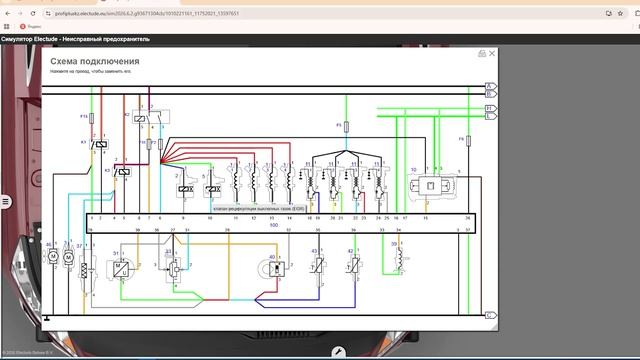This screenshot has width=640, height=360.
Task: Select connector C terminal at bottom right
Action: [491, 315]
